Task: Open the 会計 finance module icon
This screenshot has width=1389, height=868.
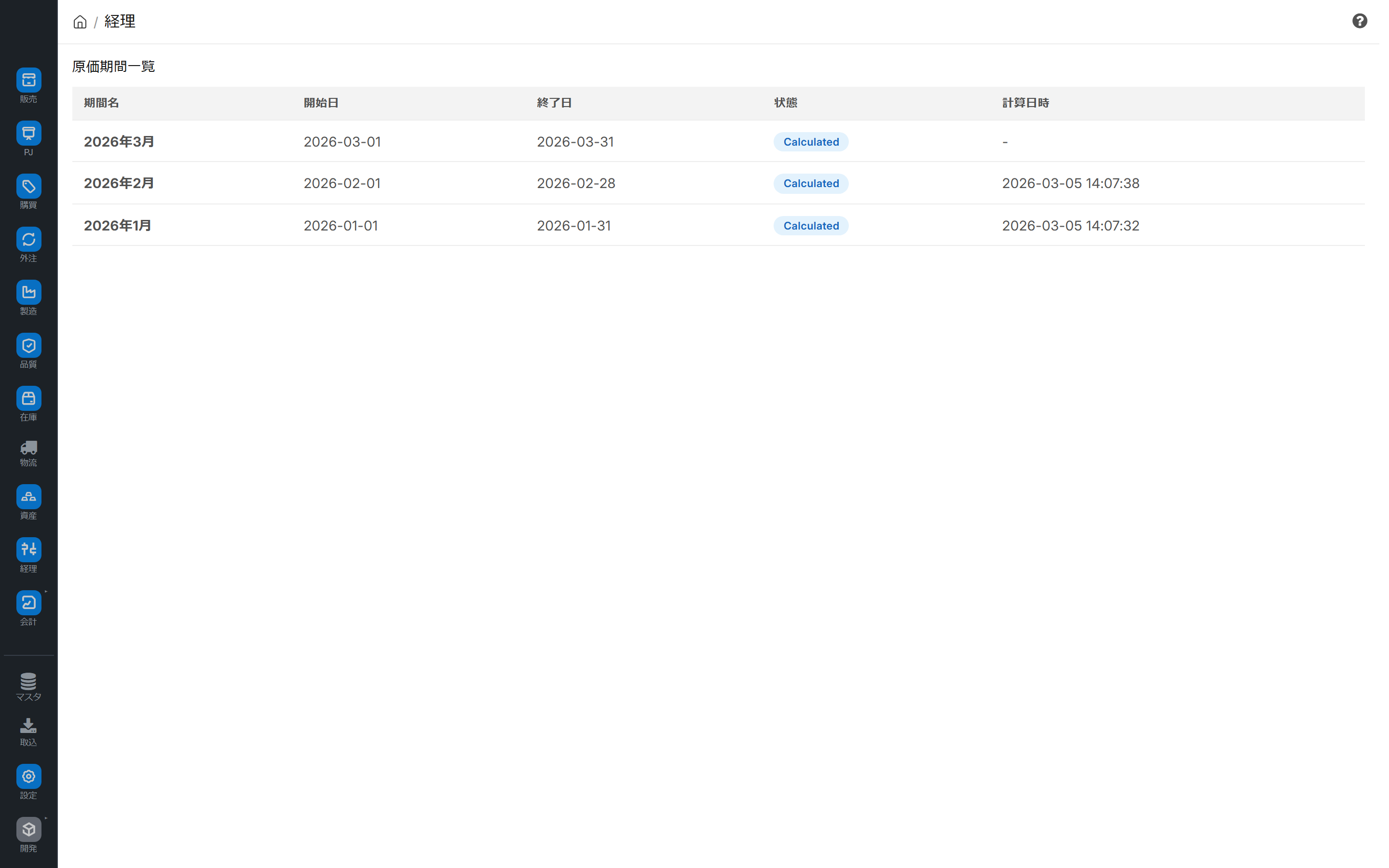Action: (x=29, y=603)
